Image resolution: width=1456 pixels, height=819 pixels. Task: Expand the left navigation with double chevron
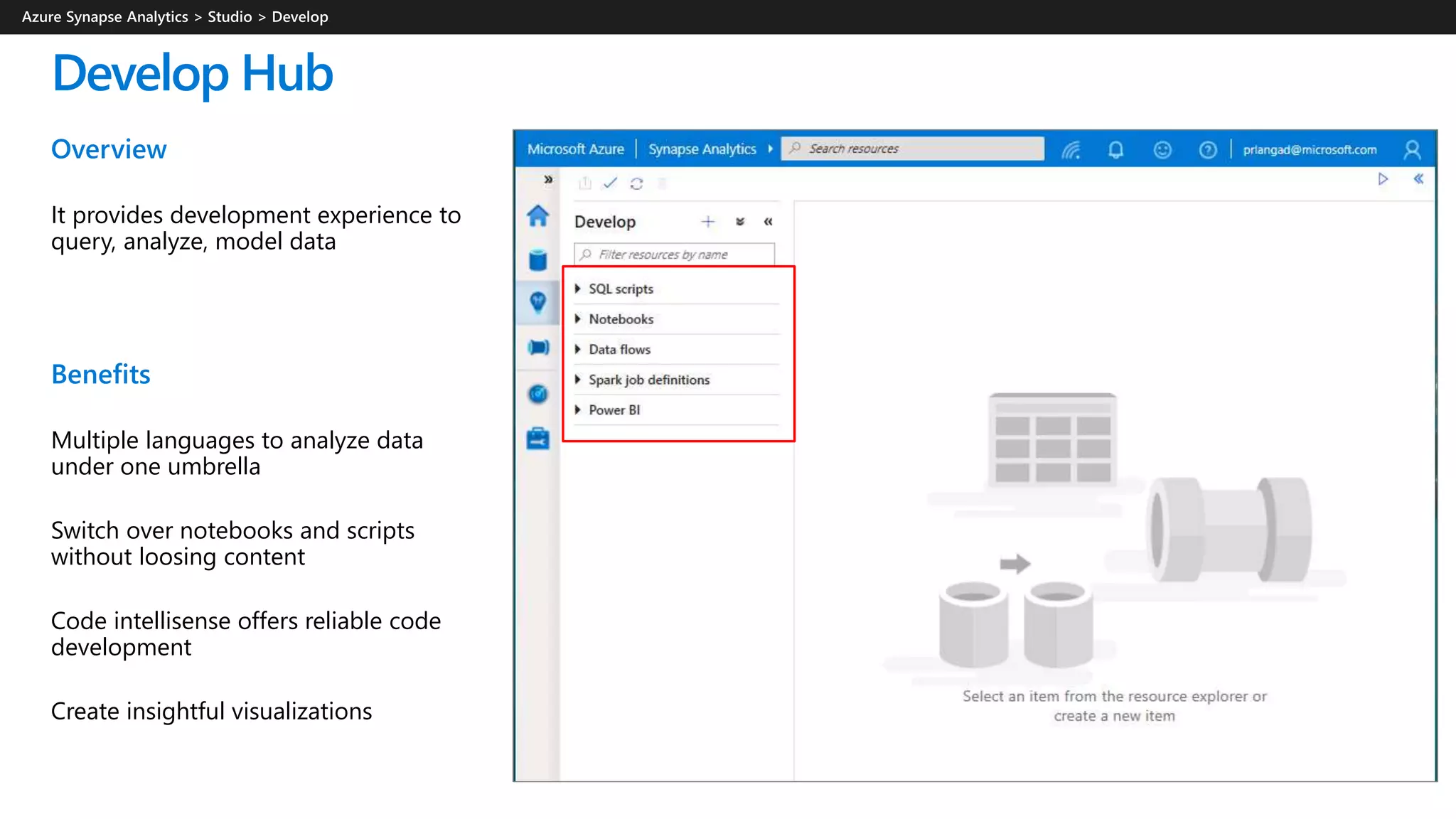[x=548, y=179]
